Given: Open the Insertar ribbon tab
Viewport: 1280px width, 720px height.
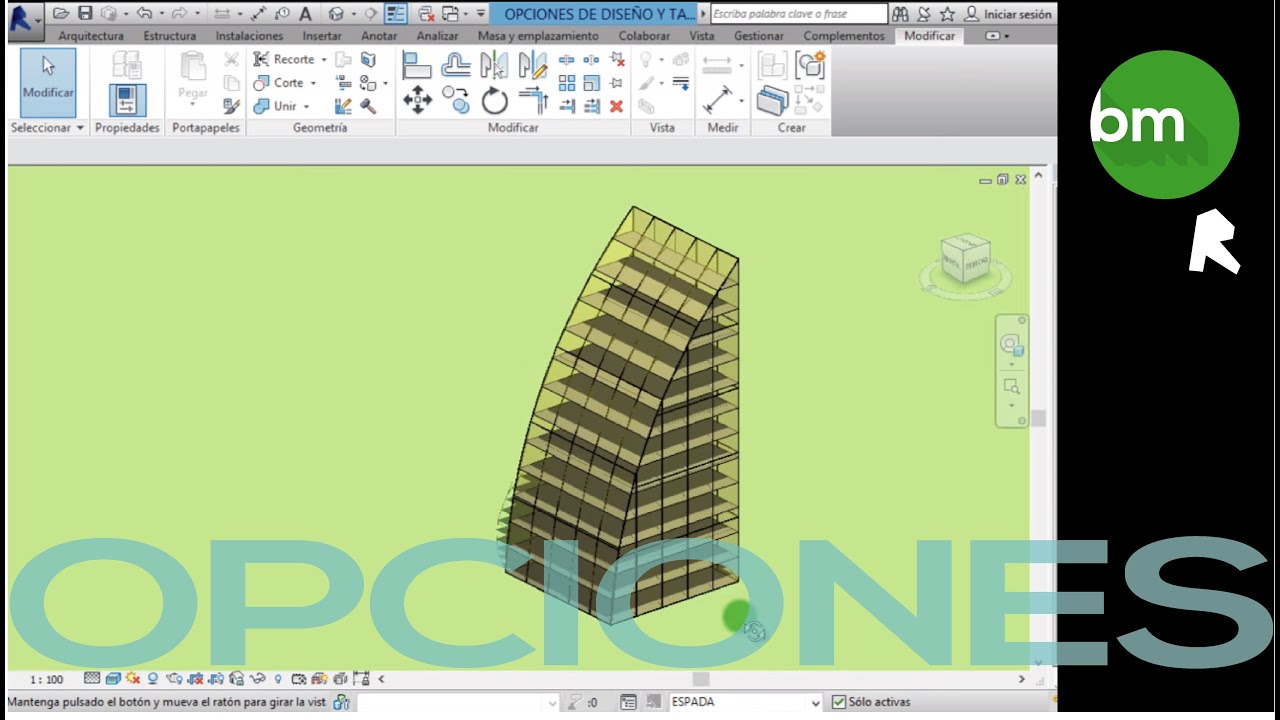Looking at the screenshot, I should (322, 36).
